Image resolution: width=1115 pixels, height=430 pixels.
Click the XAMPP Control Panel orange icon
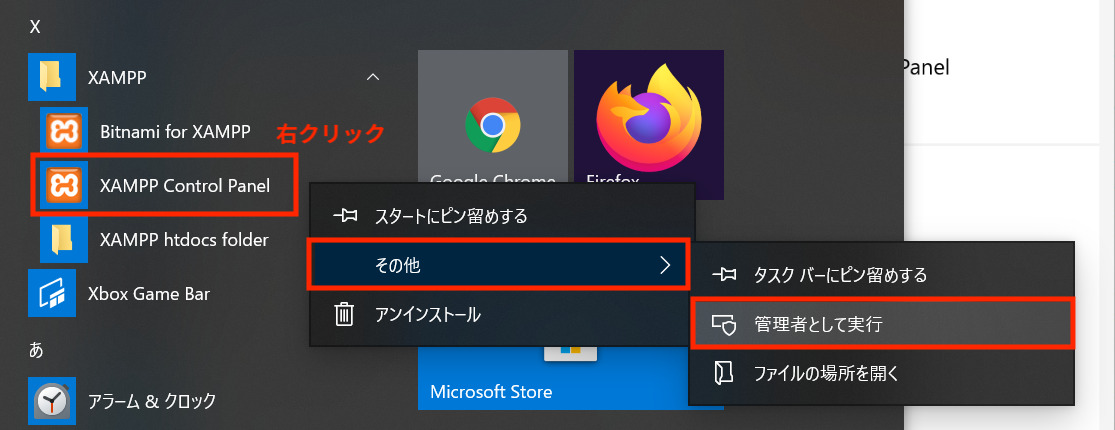(x=64, y=186)
